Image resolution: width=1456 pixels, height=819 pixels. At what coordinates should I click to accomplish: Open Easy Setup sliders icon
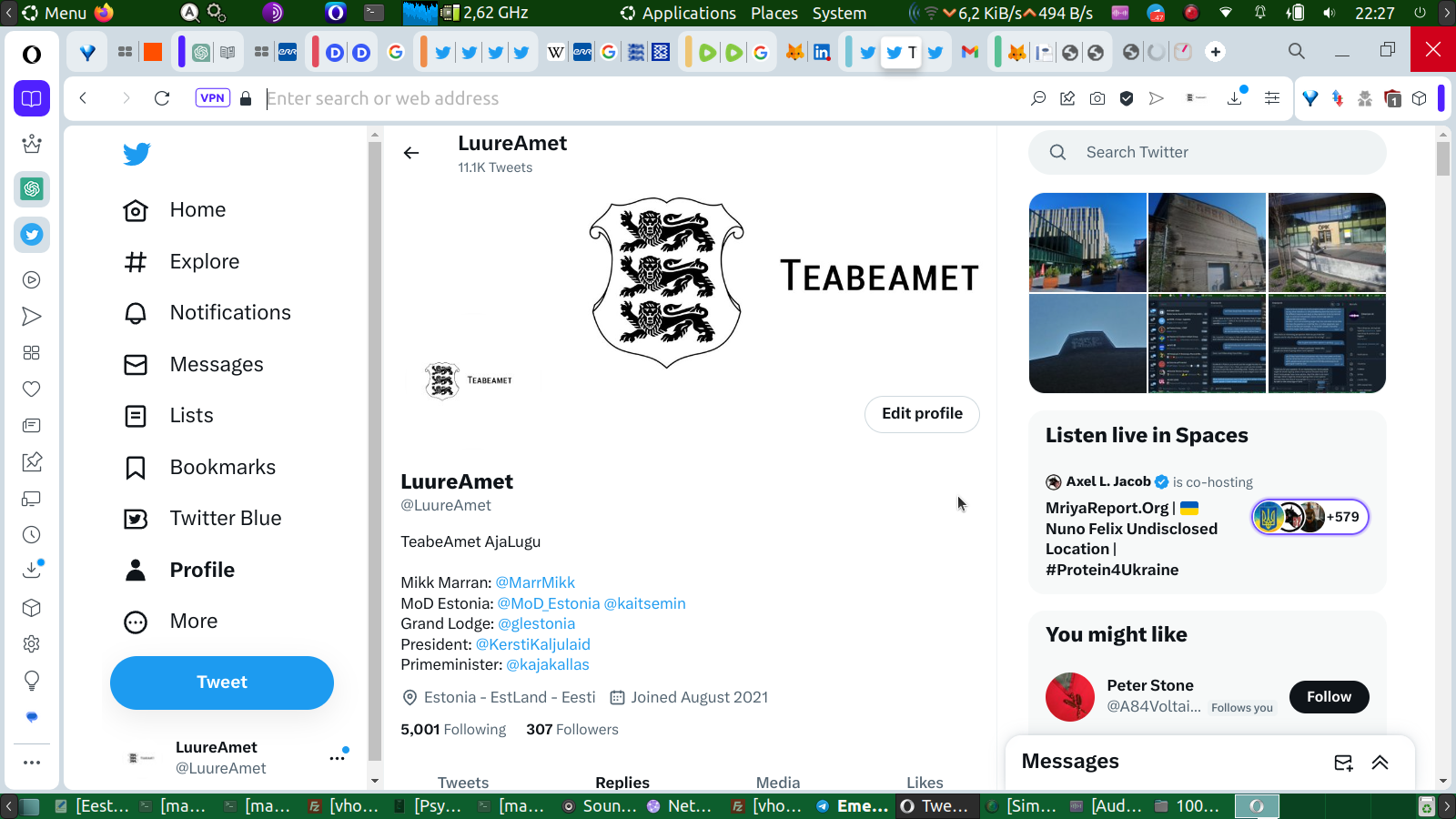[1272, 98]
